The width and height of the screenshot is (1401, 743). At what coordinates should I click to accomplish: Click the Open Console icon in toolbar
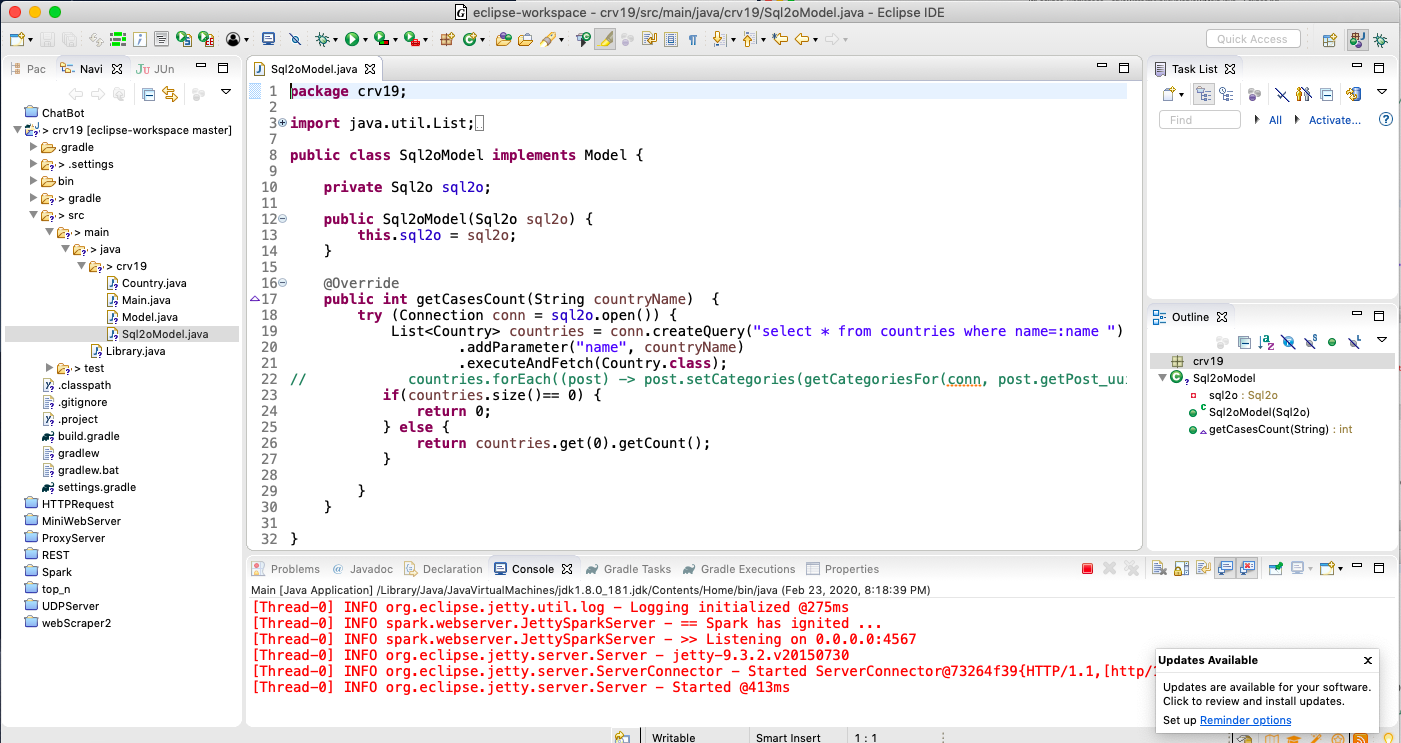(x=1329, y=569)
